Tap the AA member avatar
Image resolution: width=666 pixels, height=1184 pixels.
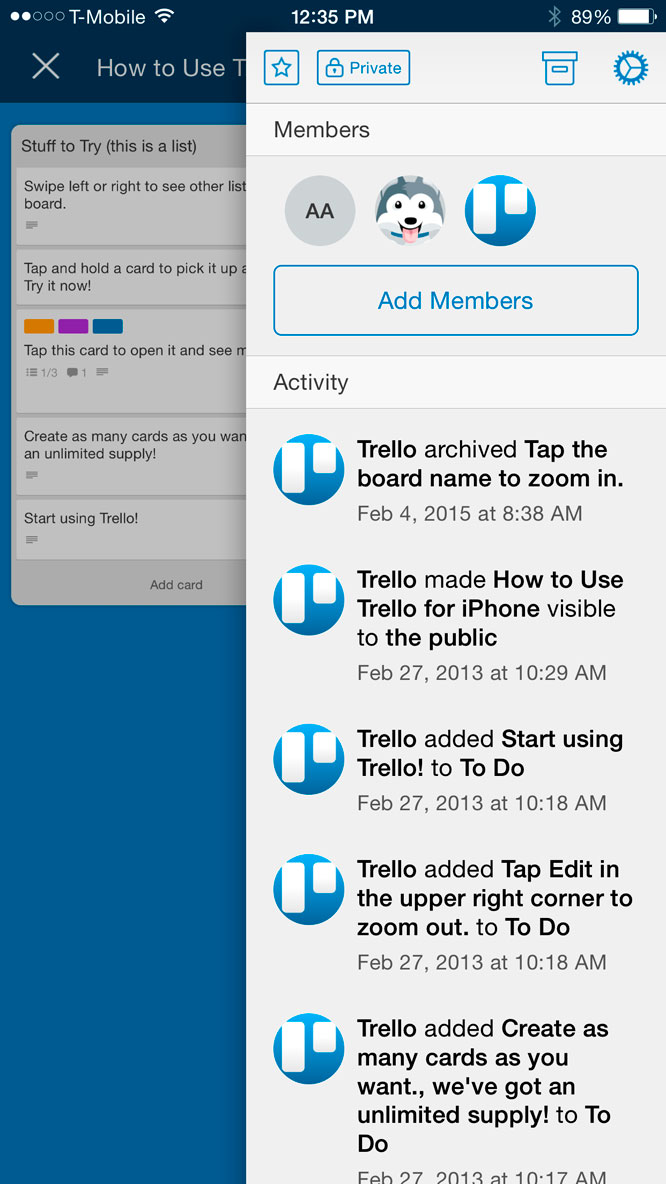click(320, 211)
